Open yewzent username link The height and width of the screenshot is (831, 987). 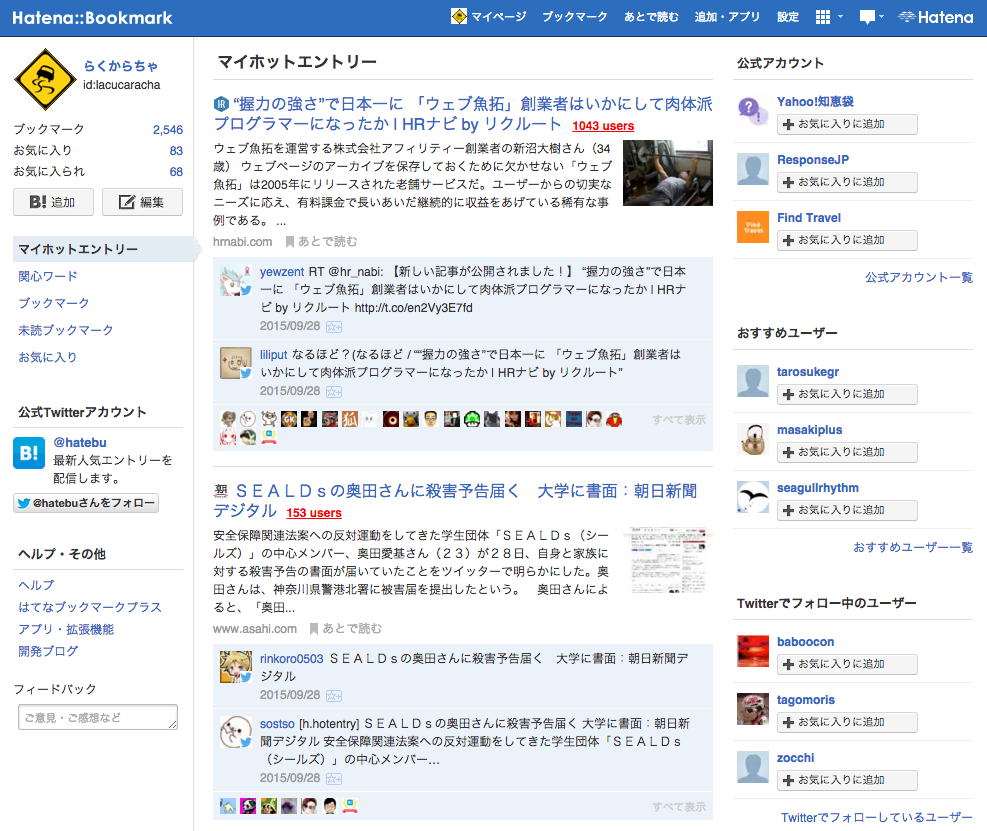tap(282, 272)
